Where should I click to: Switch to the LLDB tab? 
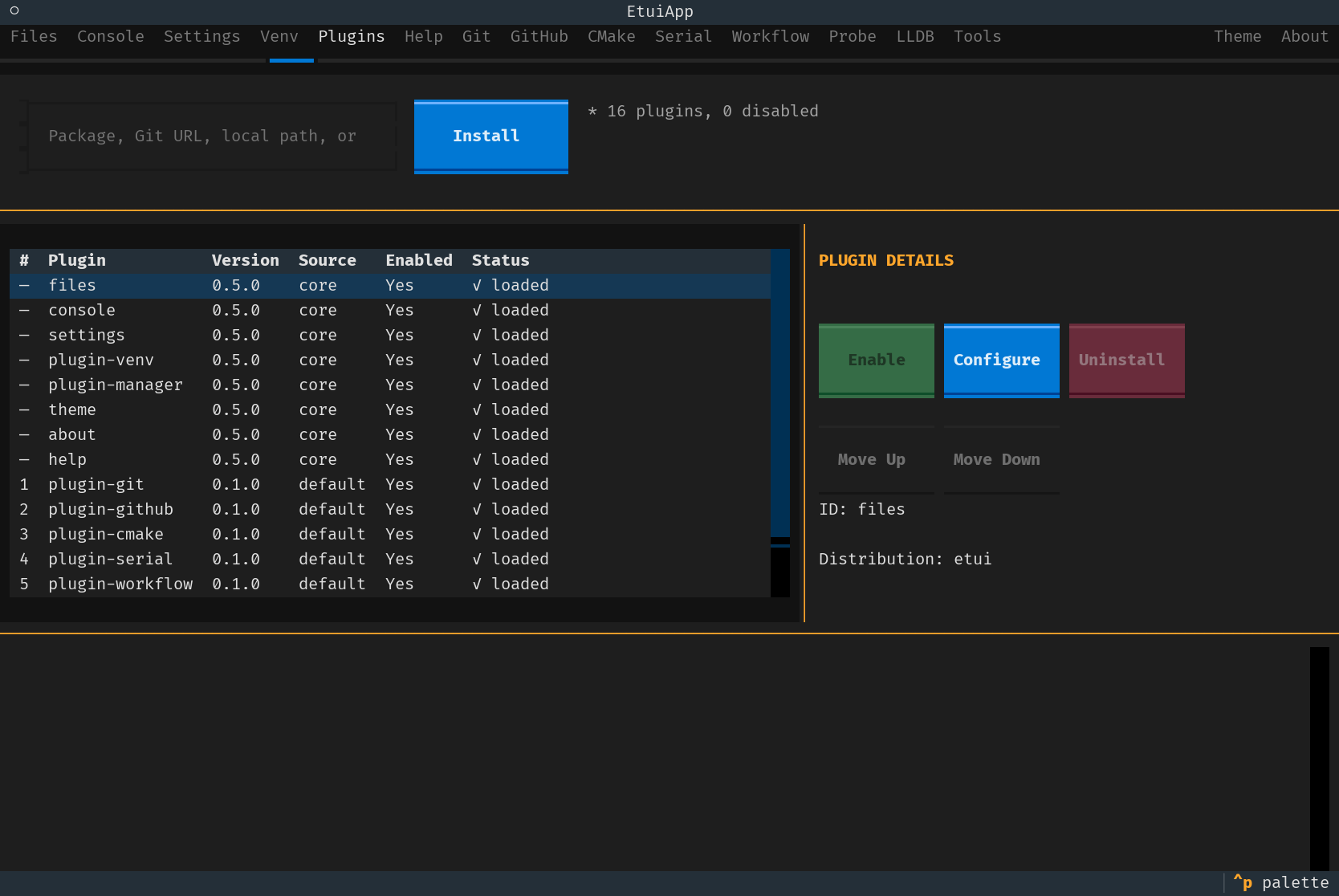coord(915,36)
